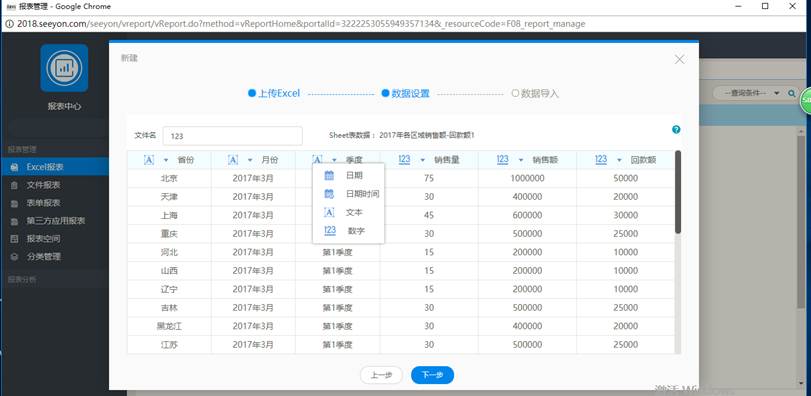Choose 日期时间 from the type menu
The height and width of the screenshot is (396, 811).
pos(349,194)
